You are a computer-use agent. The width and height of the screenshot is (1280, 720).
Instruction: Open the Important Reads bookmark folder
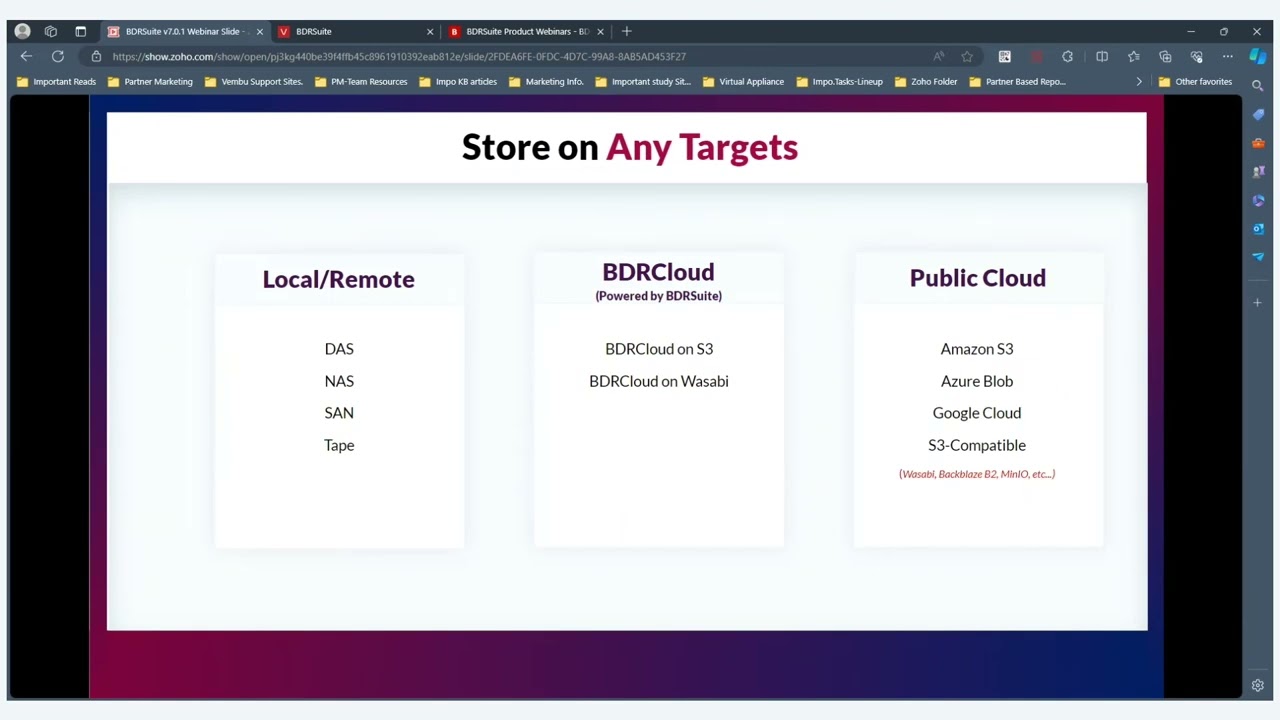click(x=56, y=82)
